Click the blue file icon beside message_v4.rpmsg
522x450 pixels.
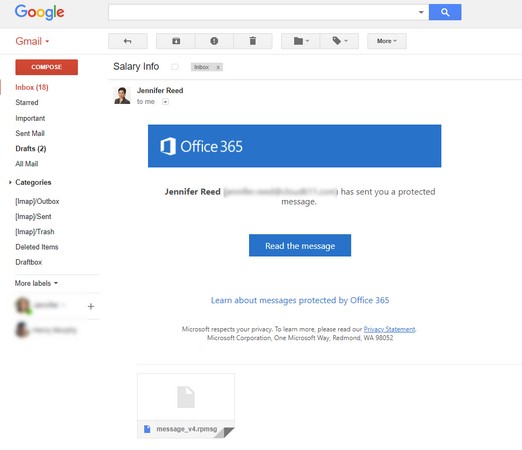(x=147, y=429)
